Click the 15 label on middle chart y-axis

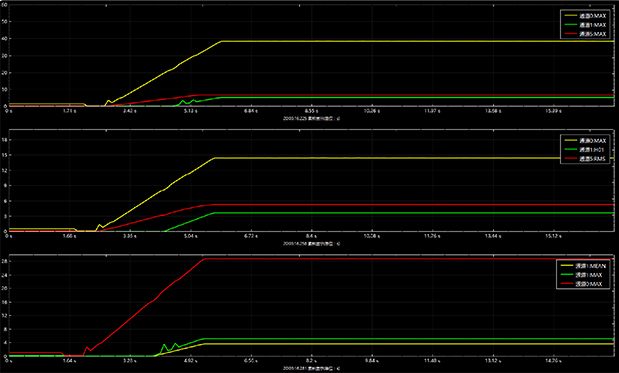pos(5,155)
